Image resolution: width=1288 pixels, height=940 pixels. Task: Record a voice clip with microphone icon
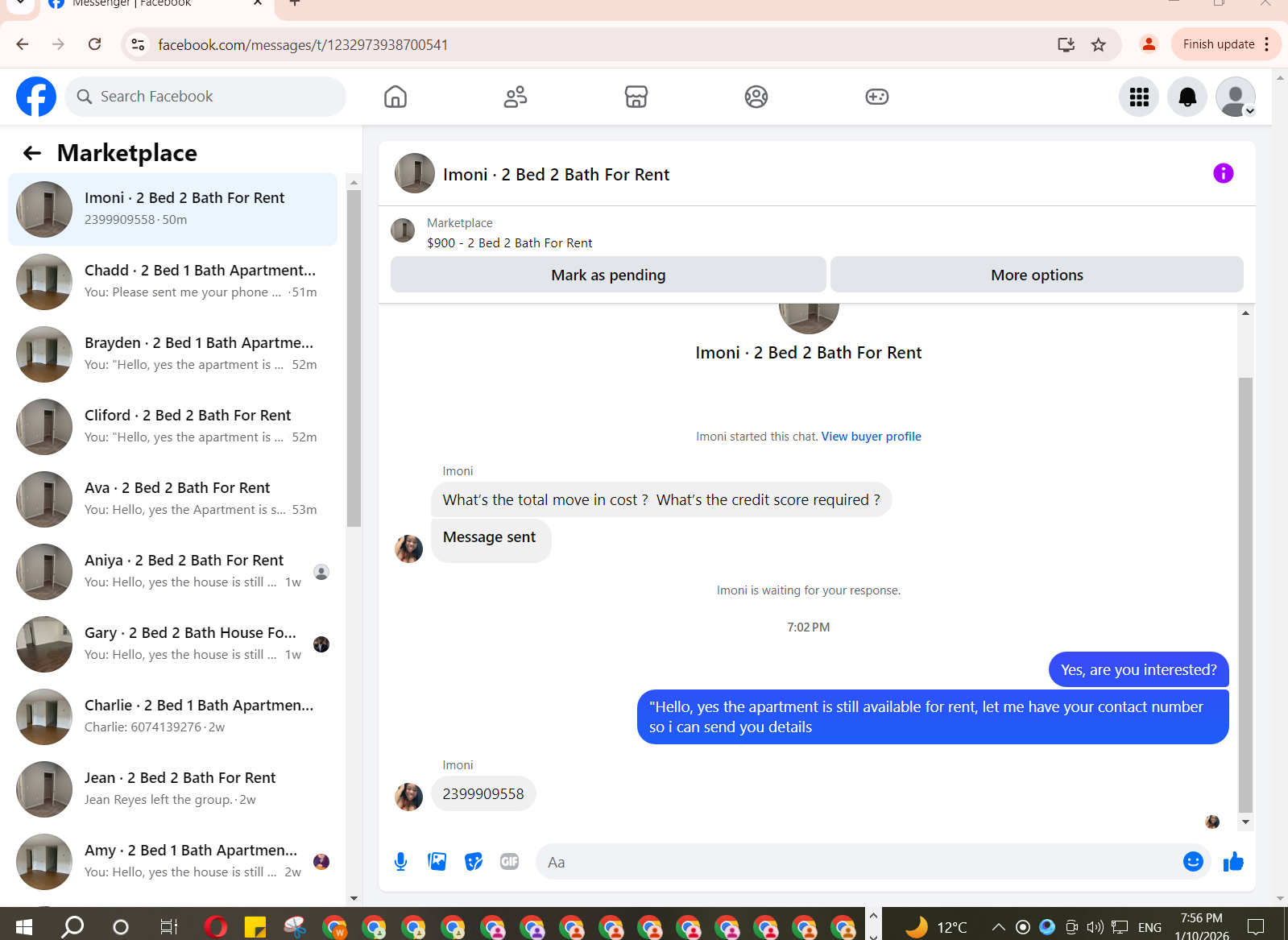[x=400, y=862]
